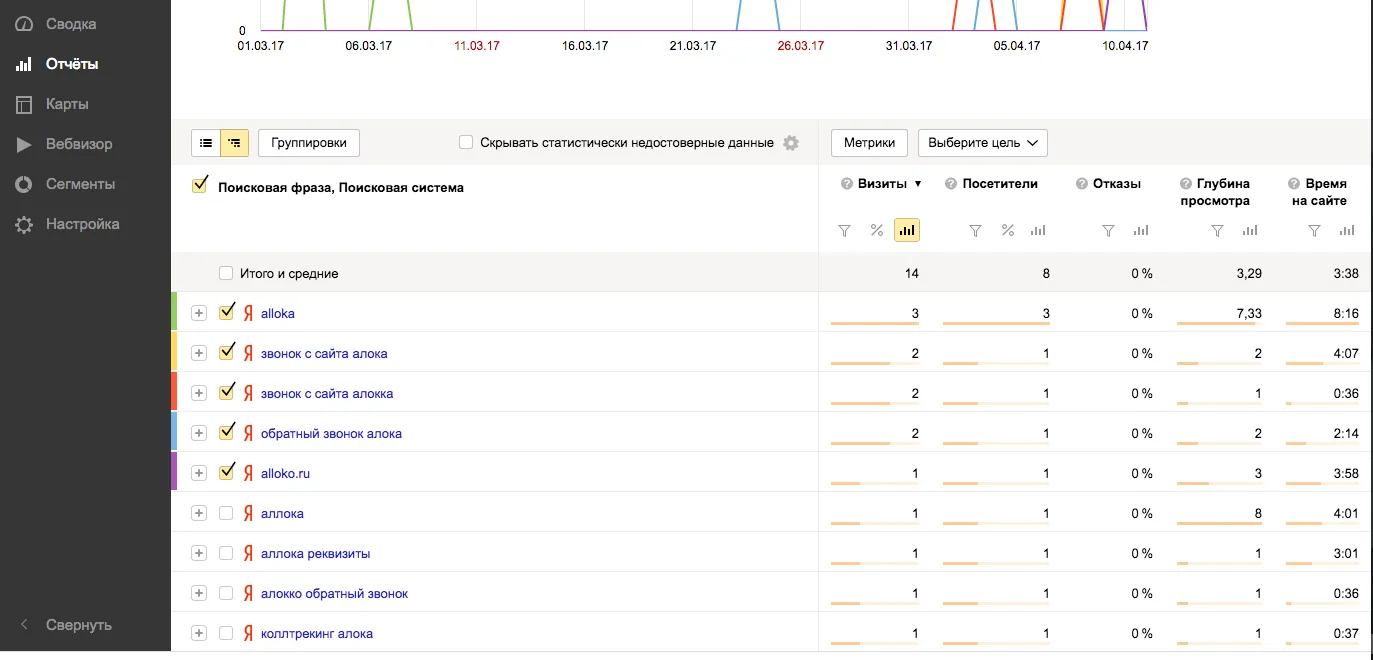Show help for the Отказы metric
The width and height of the screenshot is (1373, 660).
tap(1082, 184)
